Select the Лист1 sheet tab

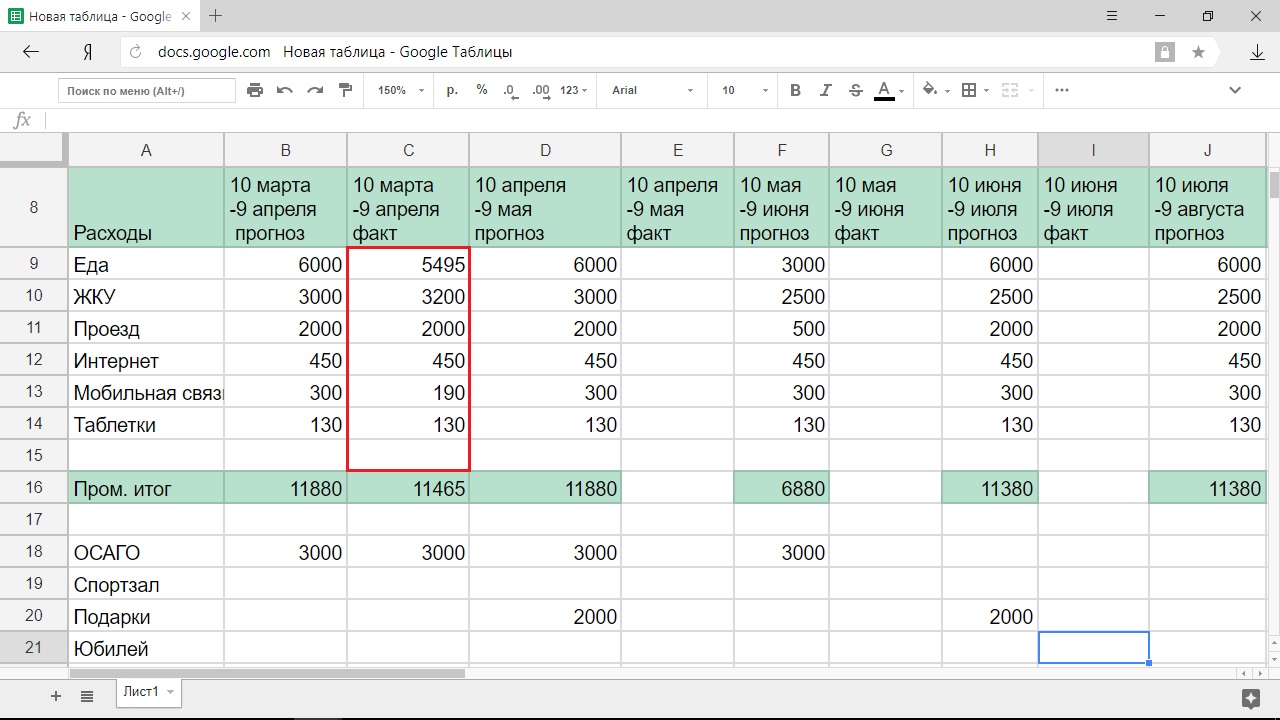coord(141,692)
